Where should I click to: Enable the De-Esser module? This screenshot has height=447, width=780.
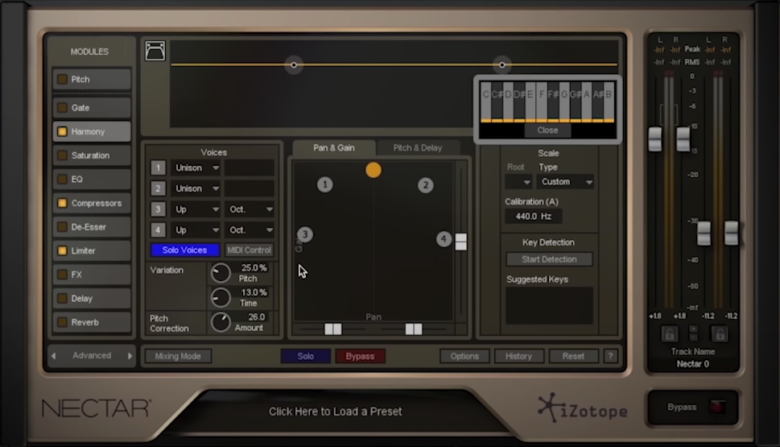[x=62, y=227]
